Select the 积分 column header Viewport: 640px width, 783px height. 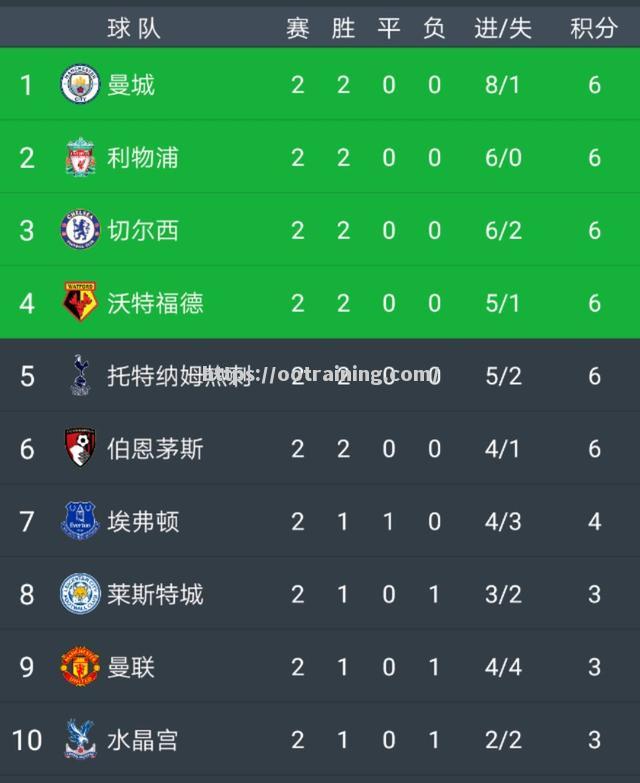(x=594, y=28)
